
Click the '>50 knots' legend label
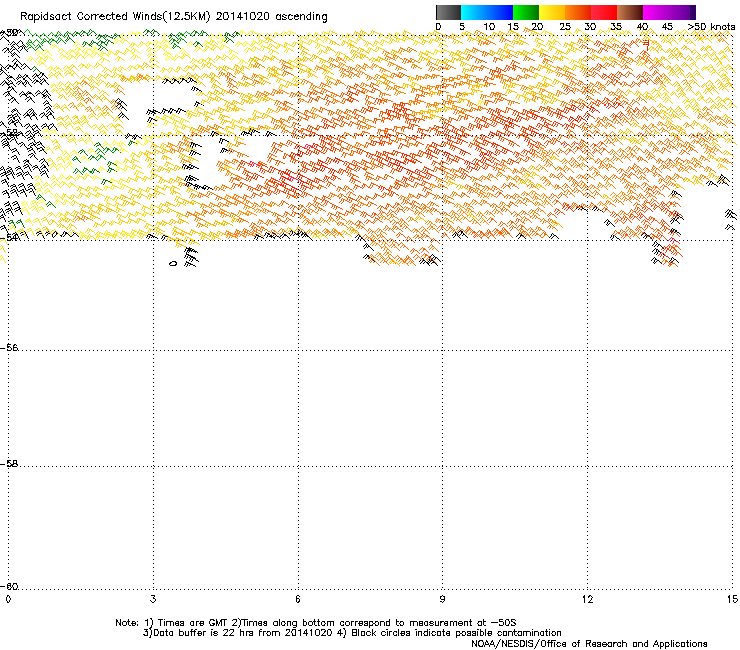point(711,27)
